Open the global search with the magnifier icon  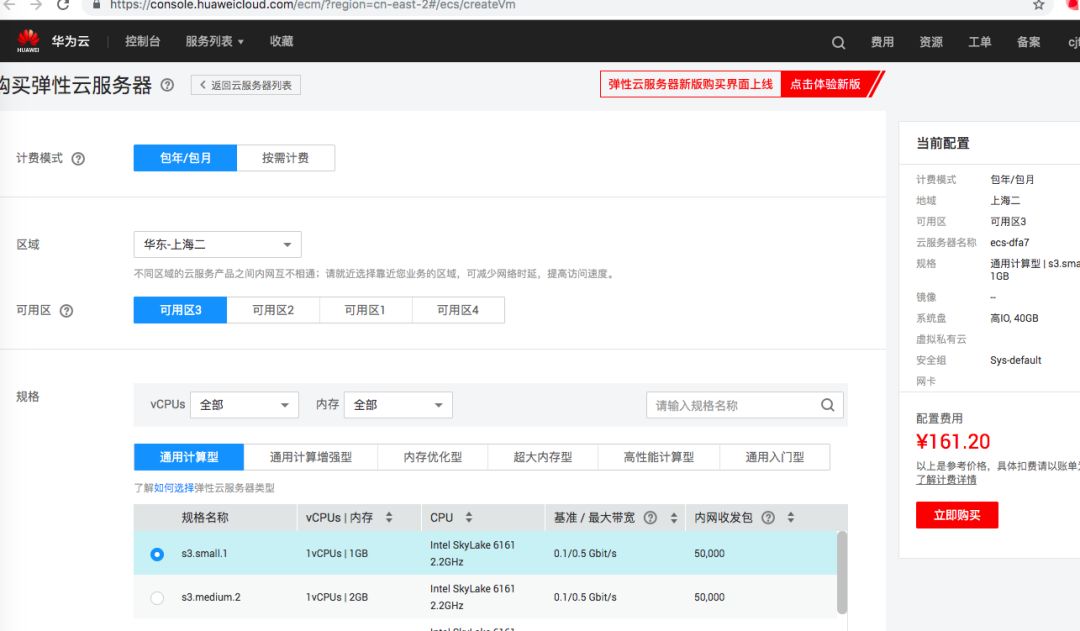838,42
